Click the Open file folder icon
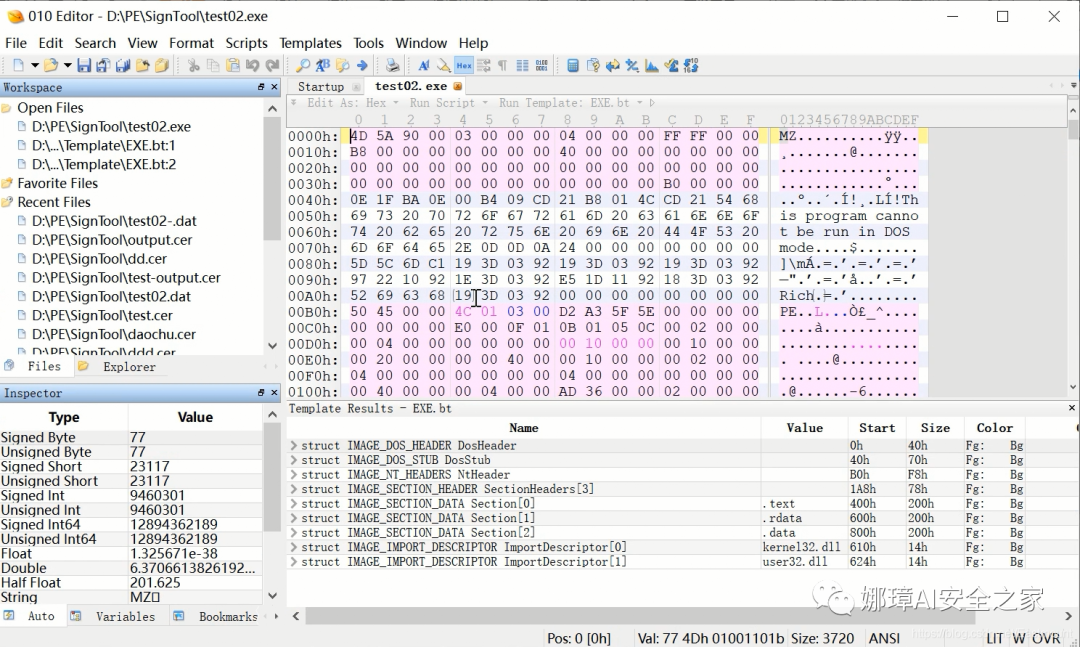 click(x=51, y=65)
